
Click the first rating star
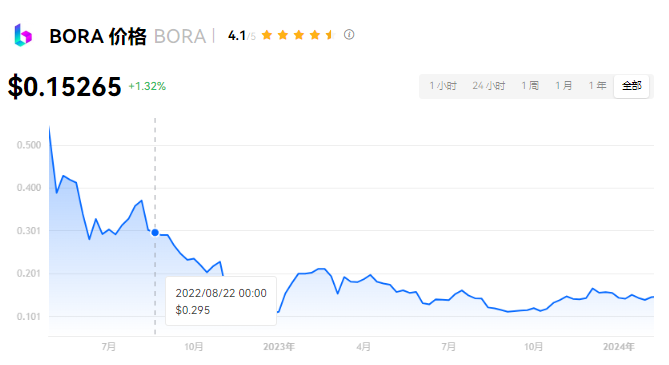point(267,35)
